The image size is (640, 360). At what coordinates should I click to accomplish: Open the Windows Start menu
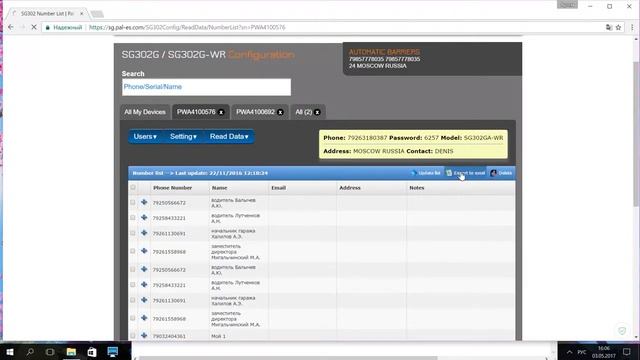coord(10,351)
